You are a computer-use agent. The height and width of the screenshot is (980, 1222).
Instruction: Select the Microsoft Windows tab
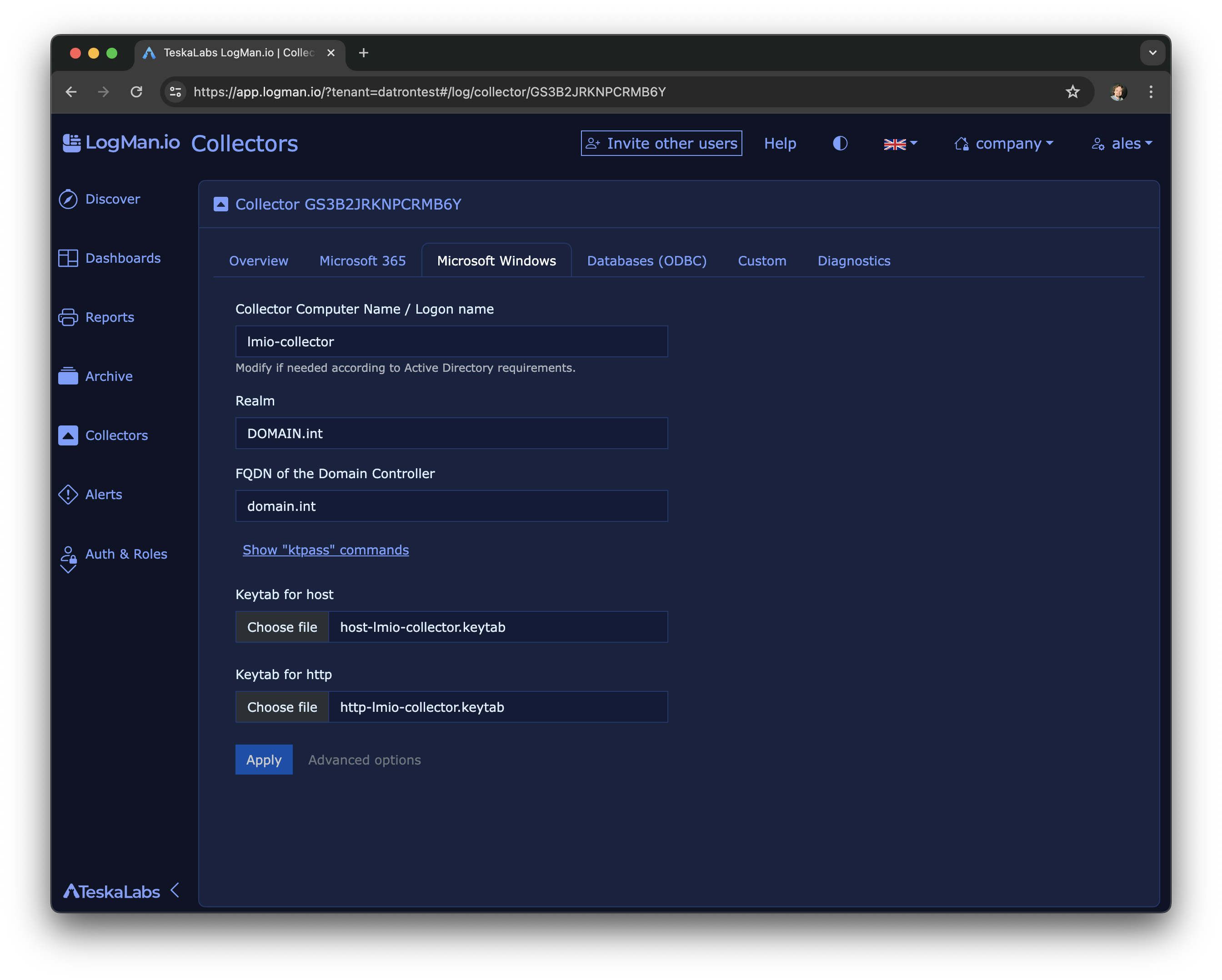point(496,261)
